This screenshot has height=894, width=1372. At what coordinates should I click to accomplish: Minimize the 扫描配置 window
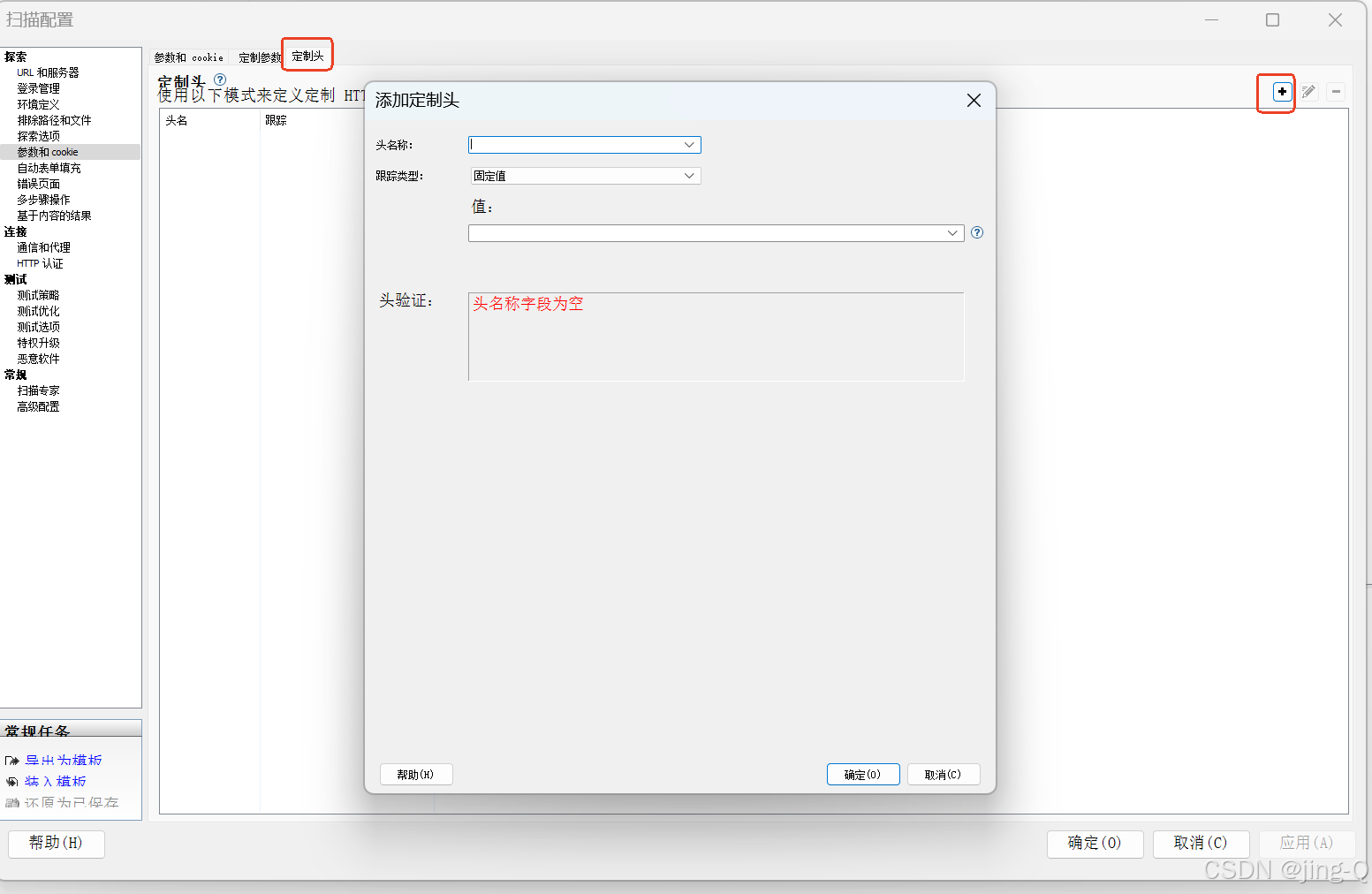pos(1211,19)
